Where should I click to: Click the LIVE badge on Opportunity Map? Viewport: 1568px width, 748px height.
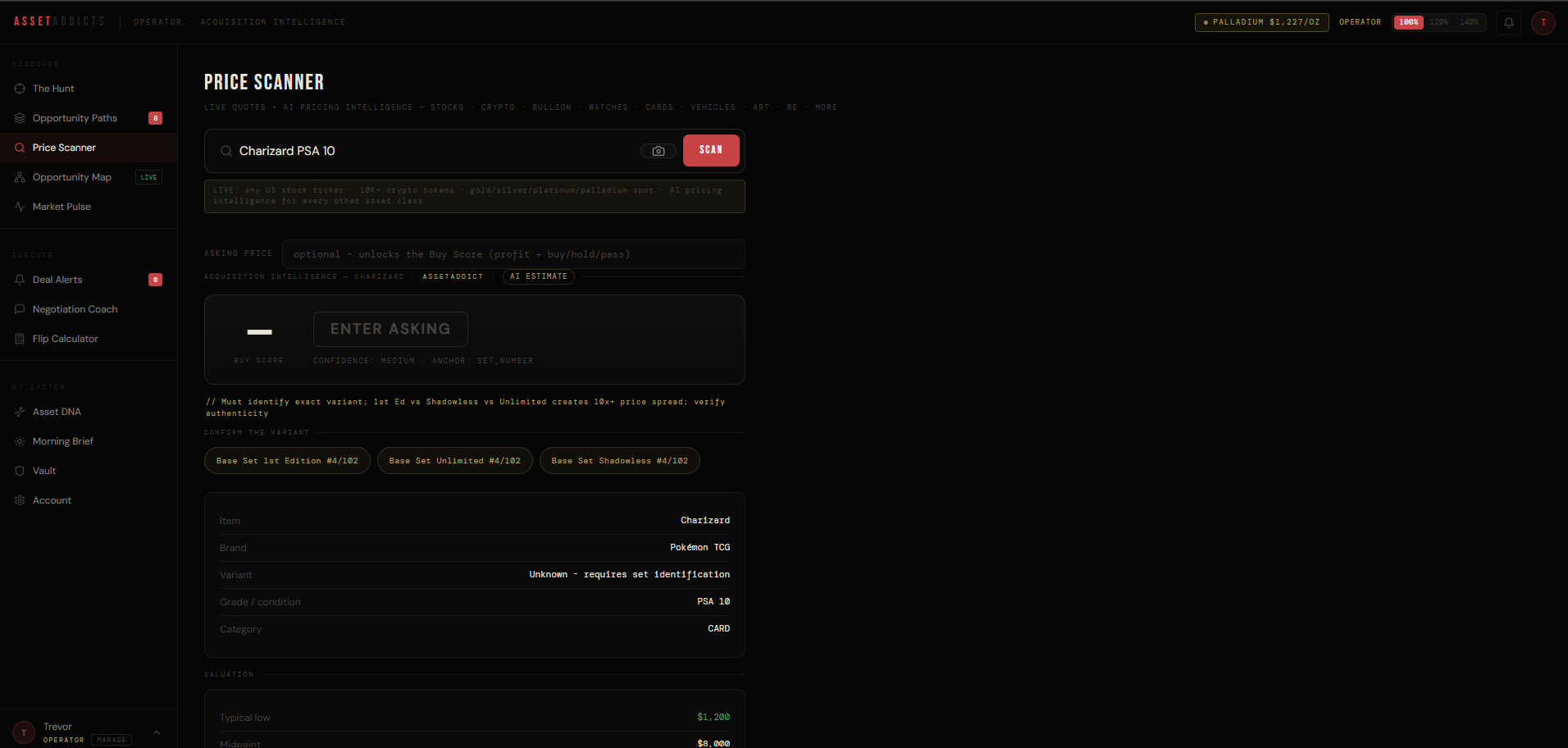pos(148,177)
